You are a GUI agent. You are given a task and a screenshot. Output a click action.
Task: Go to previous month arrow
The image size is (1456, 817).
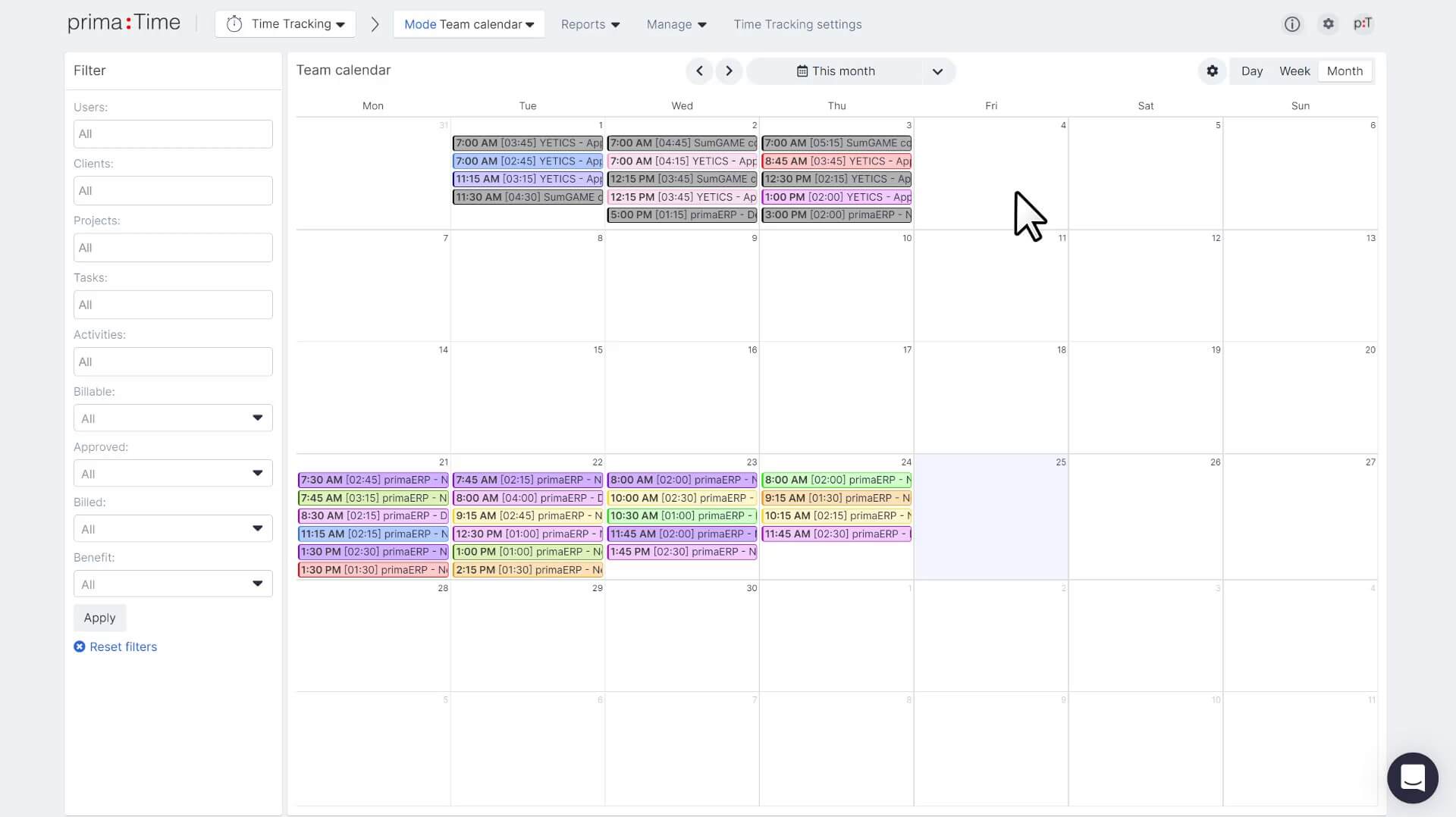click(699, 71)
